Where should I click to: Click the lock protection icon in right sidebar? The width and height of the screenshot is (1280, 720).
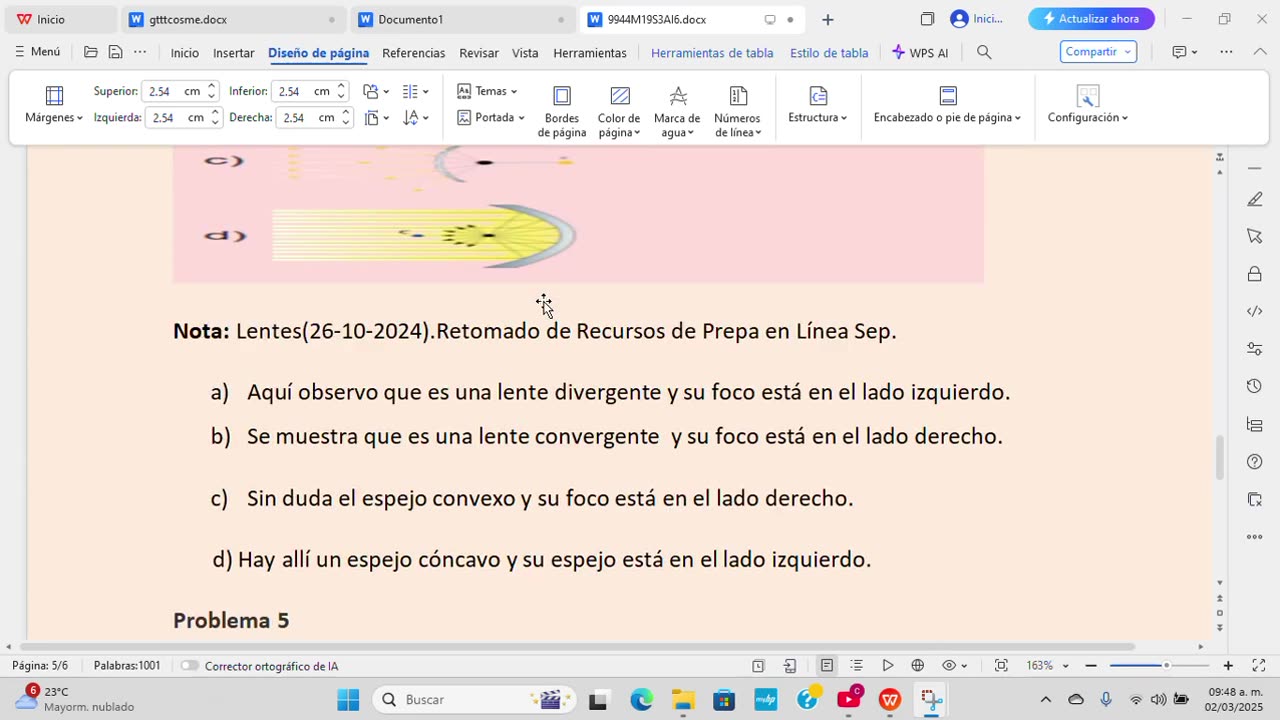coord(1255,274)
